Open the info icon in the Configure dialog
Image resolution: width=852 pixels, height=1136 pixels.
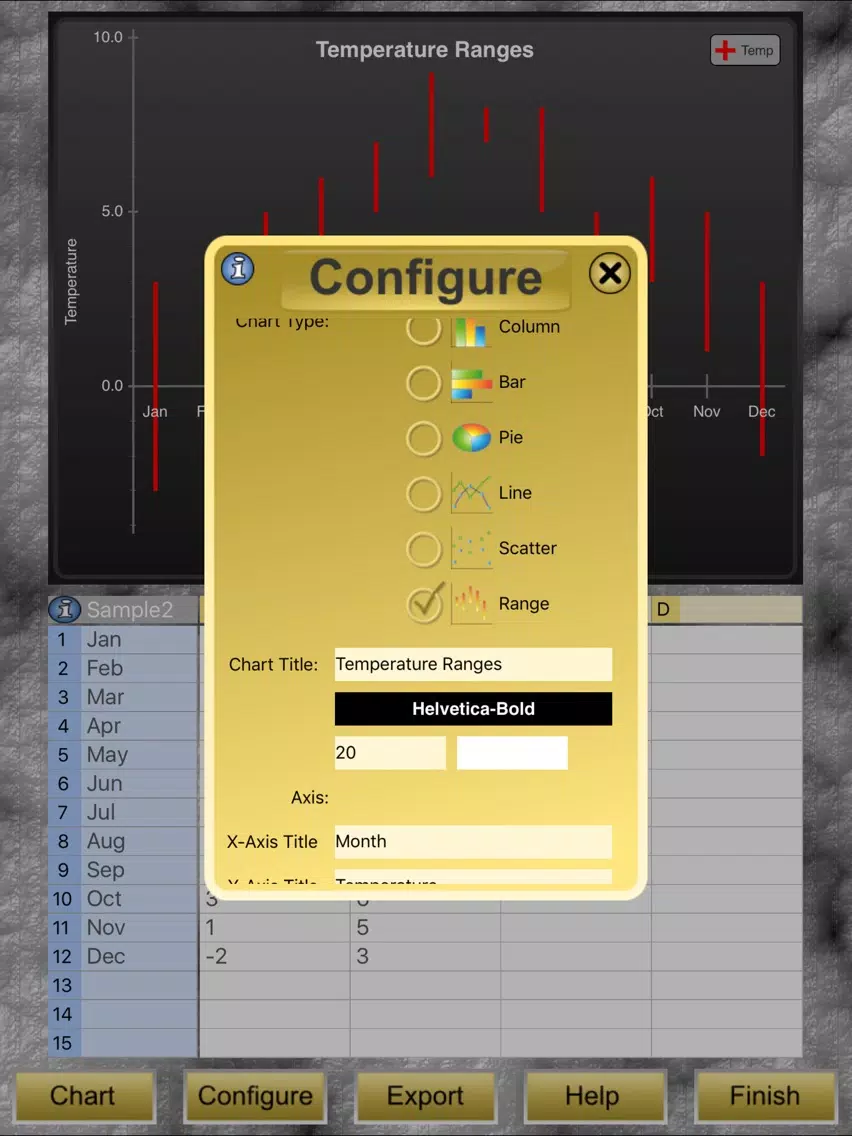[x=238, y=269]
